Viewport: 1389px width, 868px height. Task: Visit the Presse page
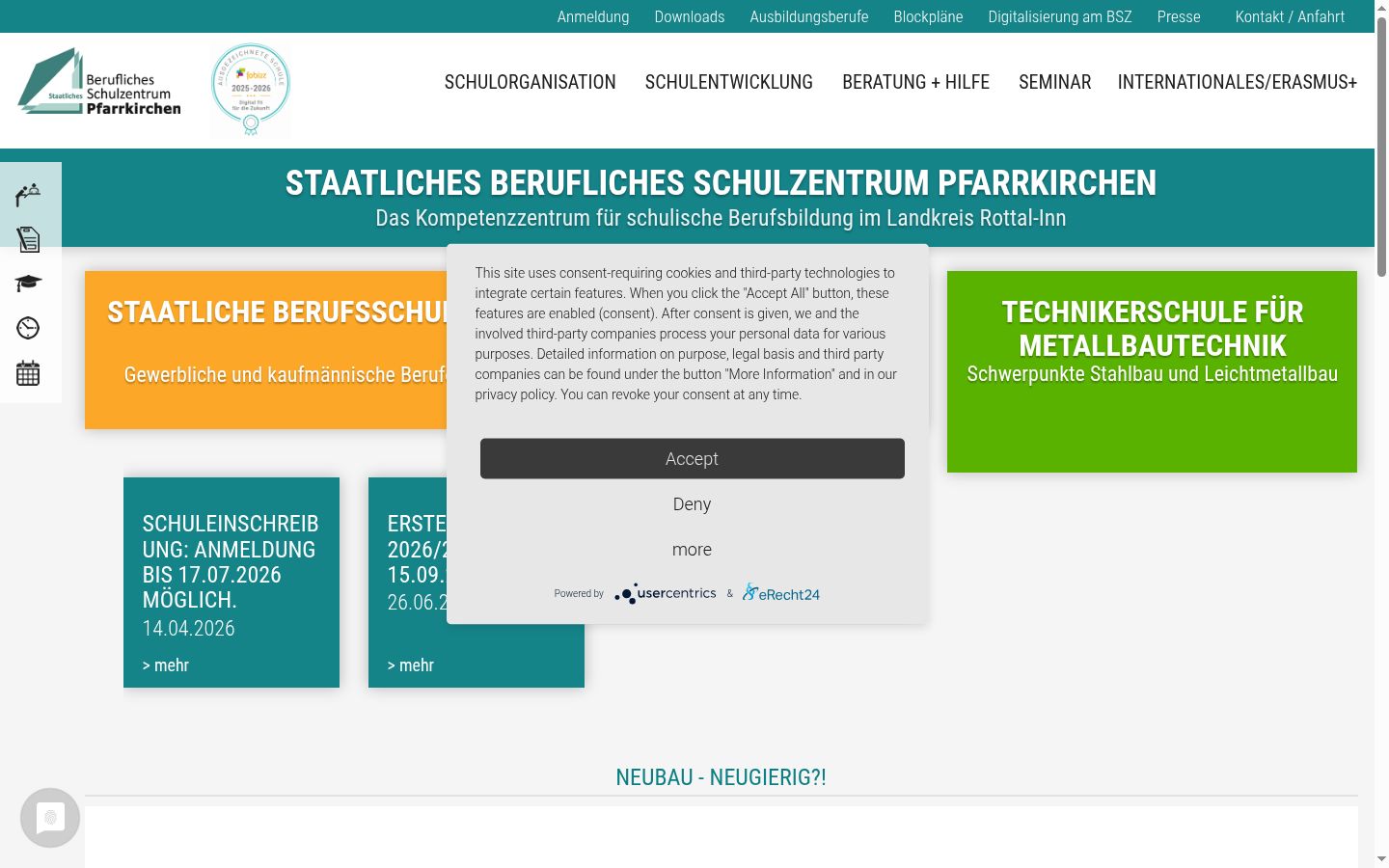(1179, 16)
